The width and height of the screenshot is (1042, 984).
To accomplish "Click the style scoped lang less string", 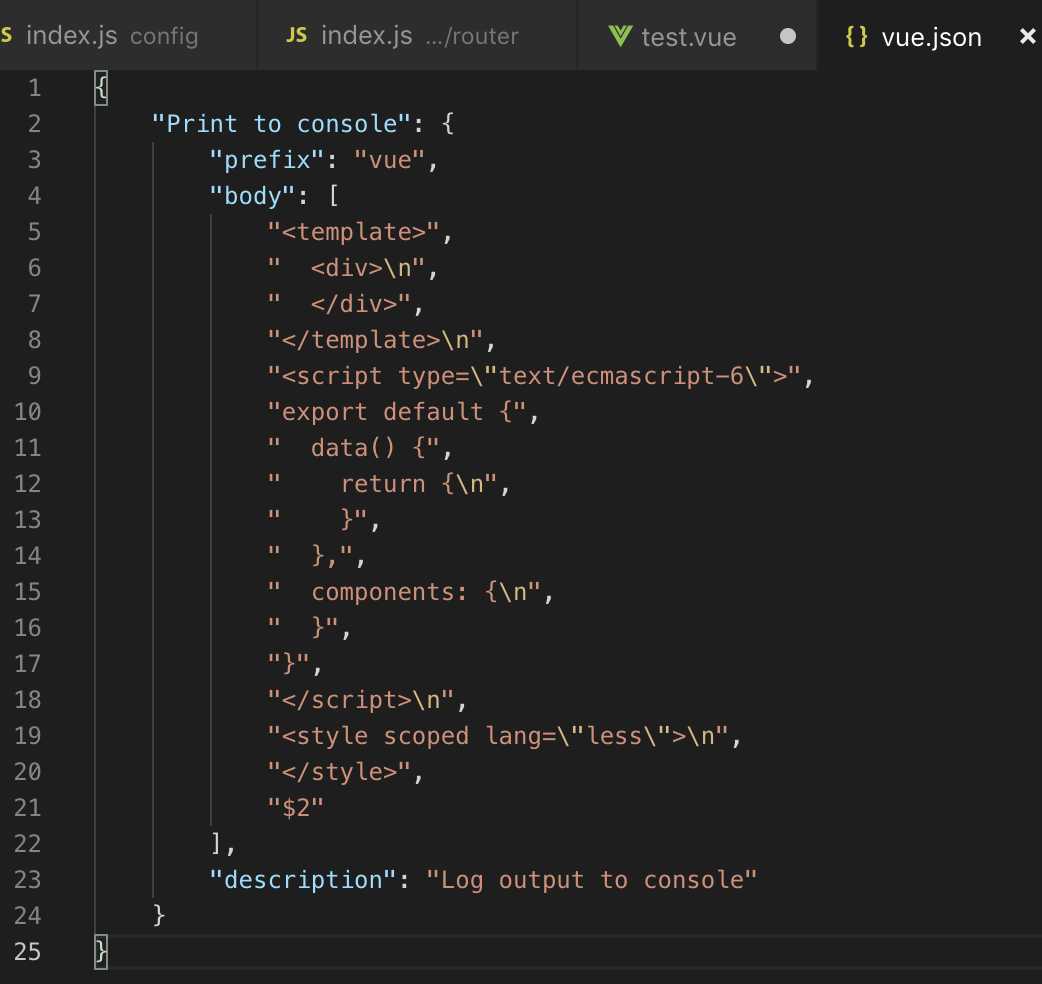I will point(498,736).
